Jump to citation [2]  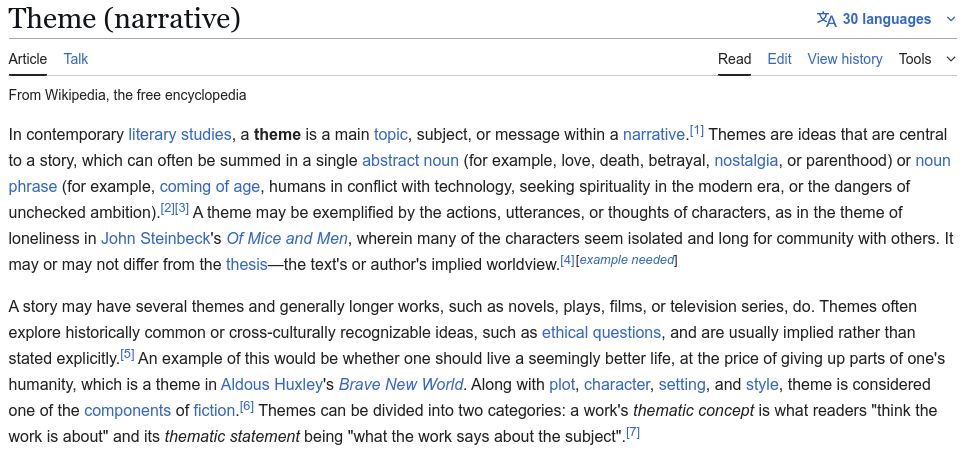[167, 209]
